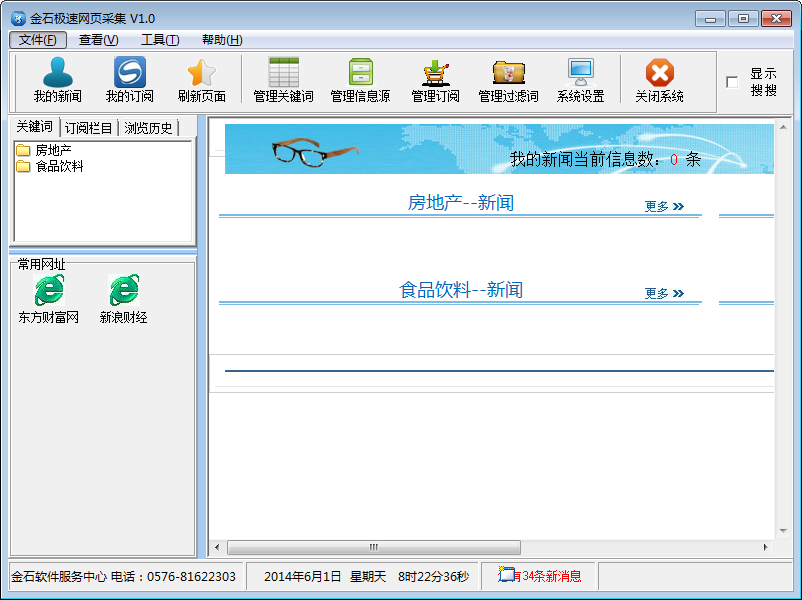Open 管理信息源 source manager

pyautogui.click(x=359, y=80)
